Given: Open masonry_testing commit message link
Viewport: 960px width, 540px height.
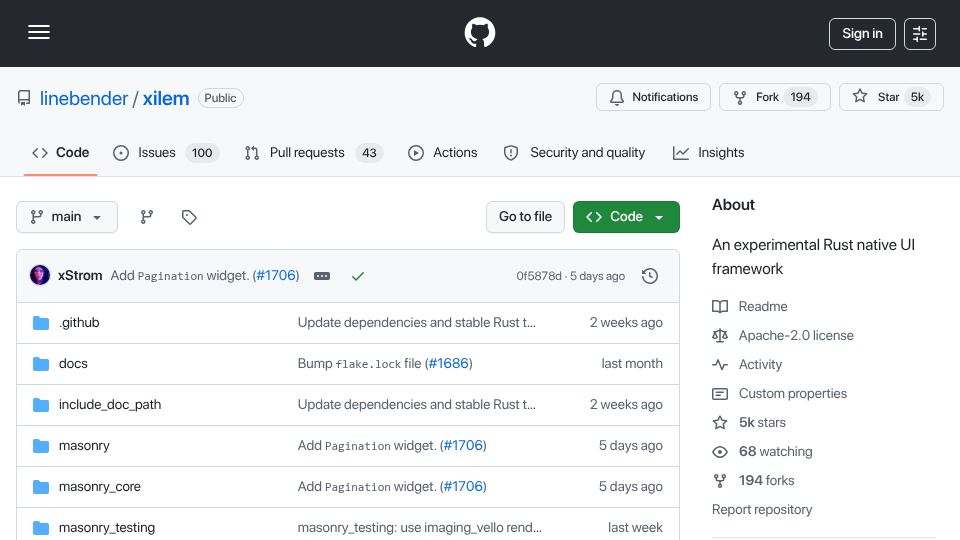Looking at the screenshot, I should coord(419,528).
